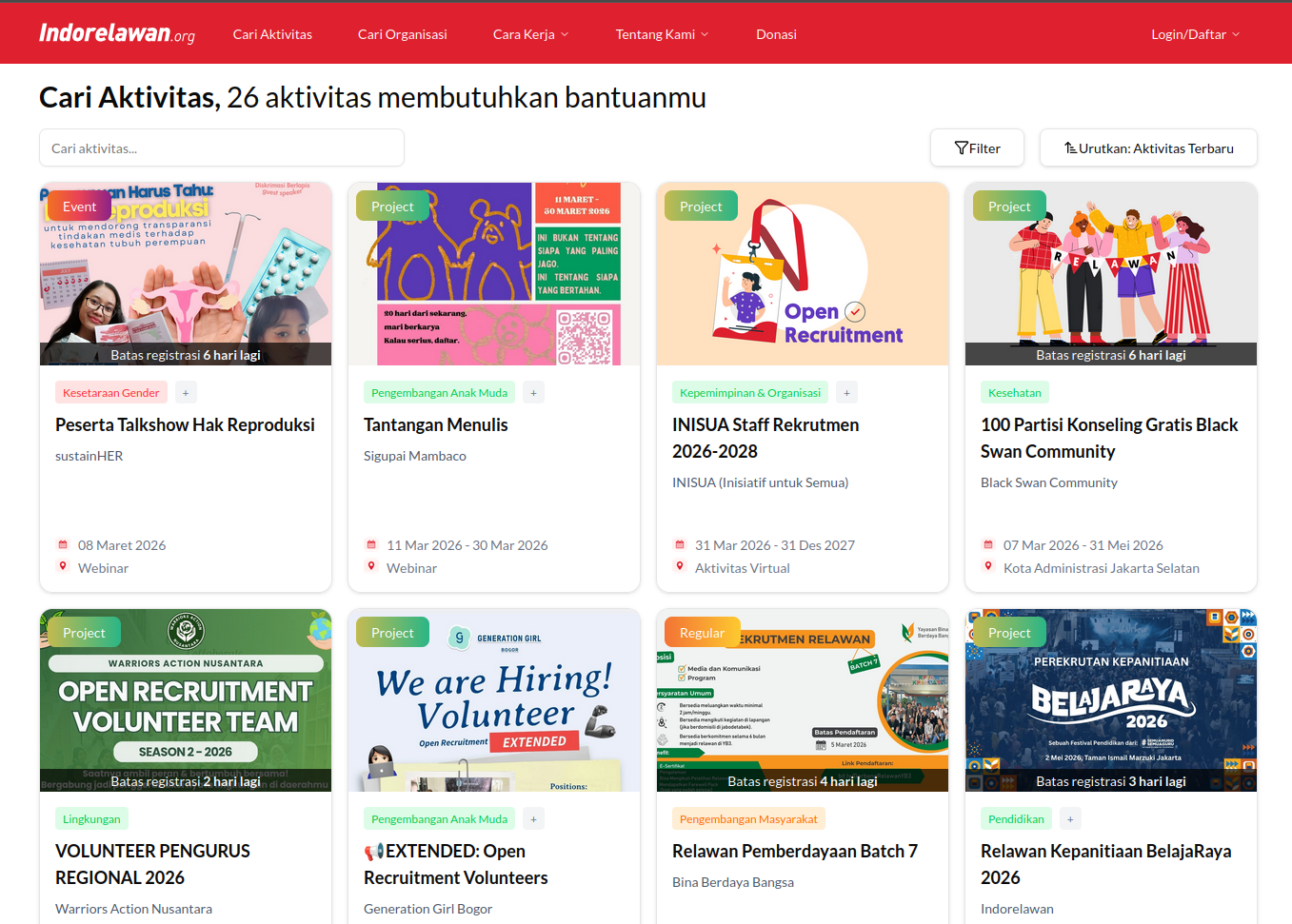Click the BelajaRaya 2026 poster thumbnail
This screenshot has height=924, width=1292.
1111,700
